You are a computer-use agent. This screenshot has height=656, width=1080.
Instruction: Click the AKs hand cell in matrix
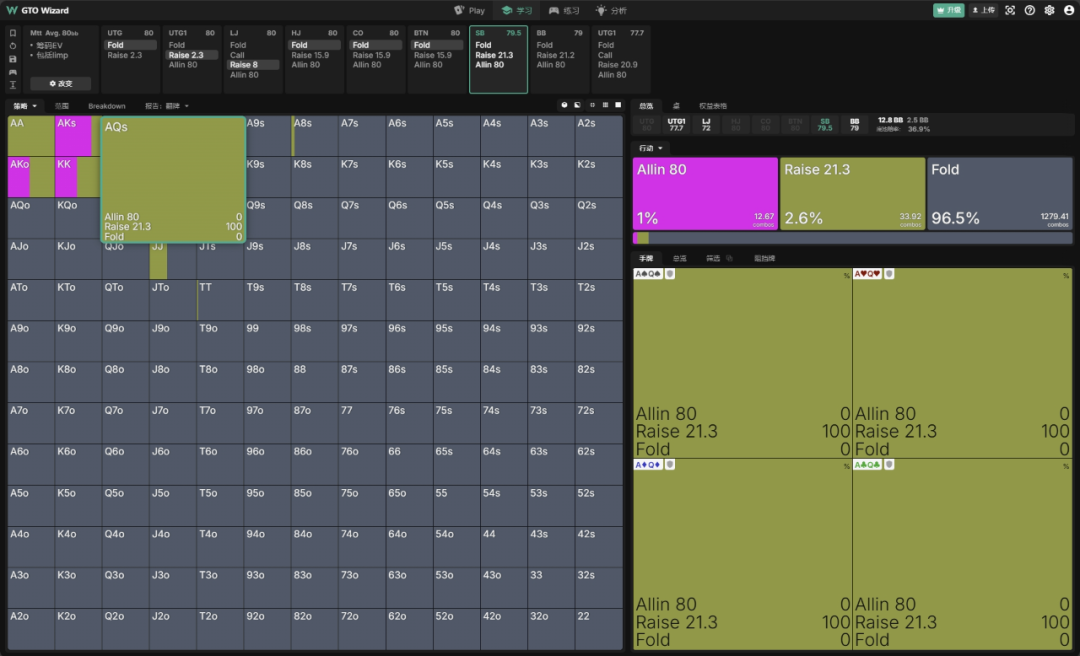tap(78, 136)
